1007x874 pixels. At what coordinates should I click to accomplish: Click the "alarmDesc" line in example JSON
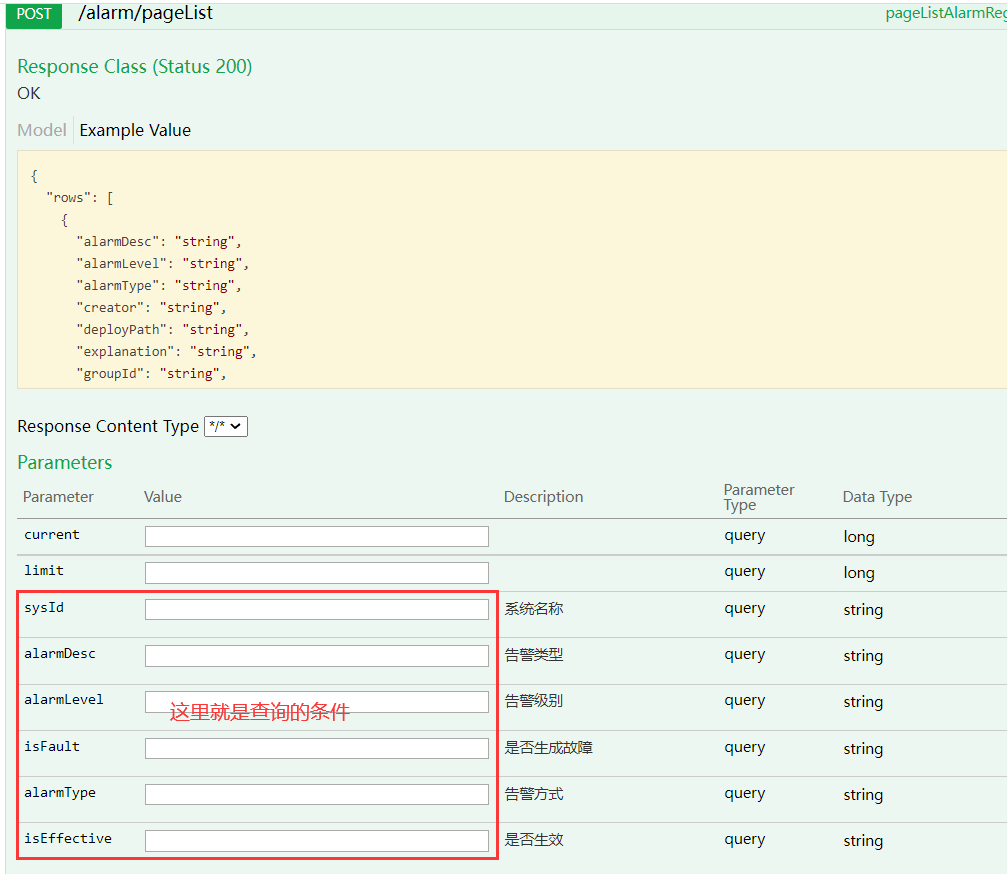click(x=159, y=242)
